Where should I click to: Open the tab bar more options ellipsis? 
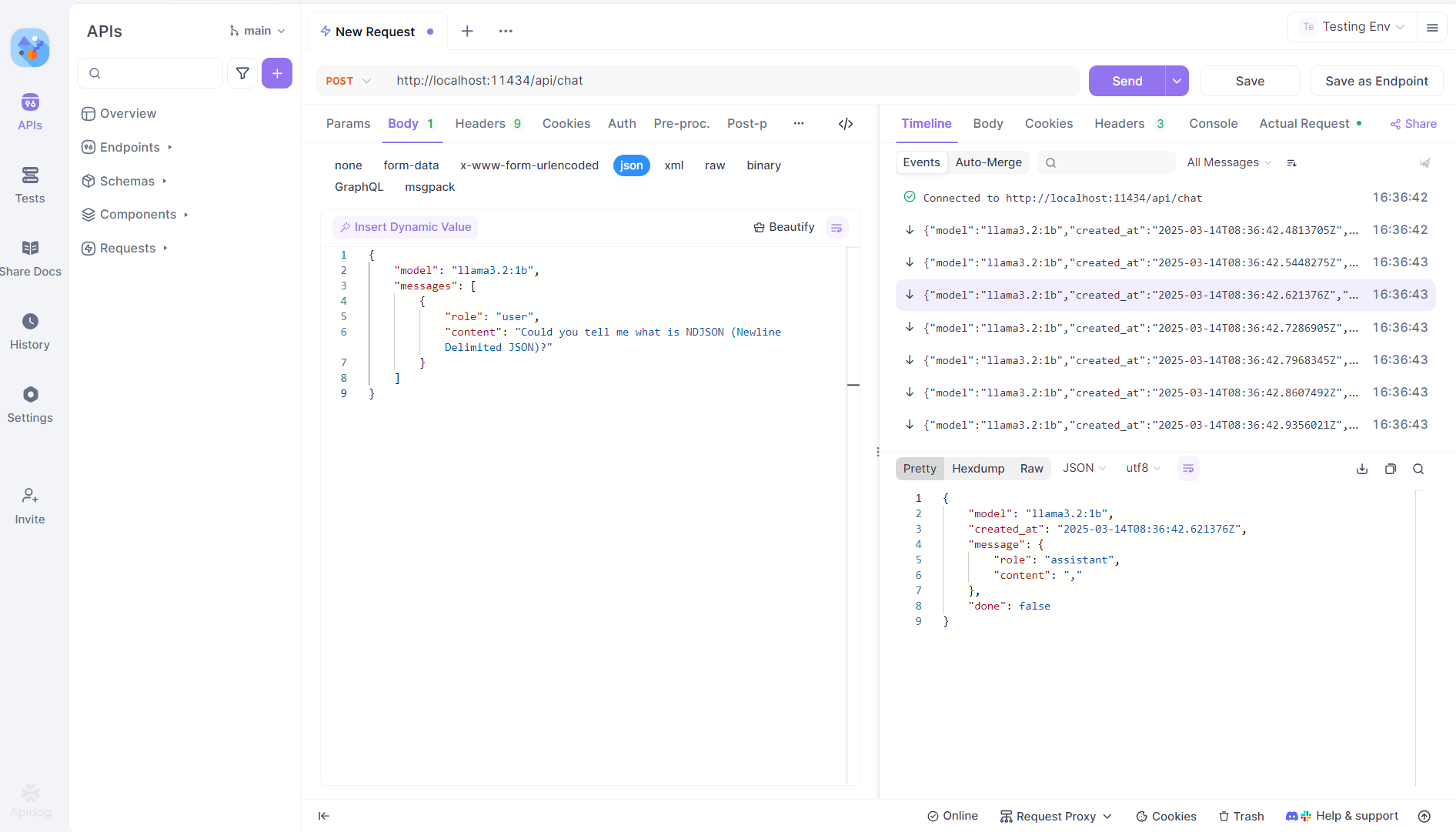506,31
